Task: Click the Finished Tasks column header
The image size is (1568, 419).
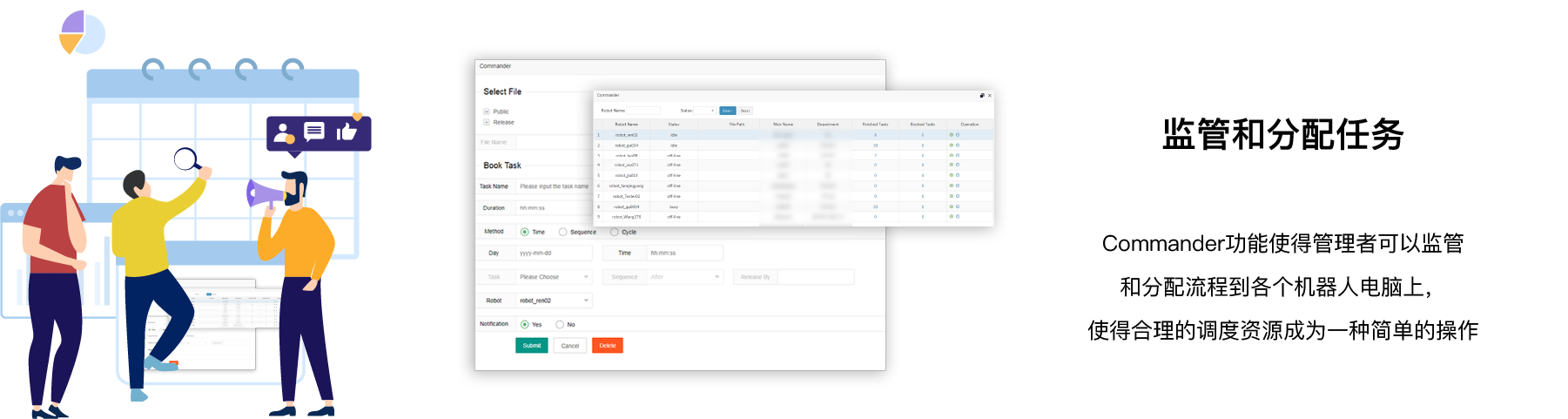Action: click(875, 125)
